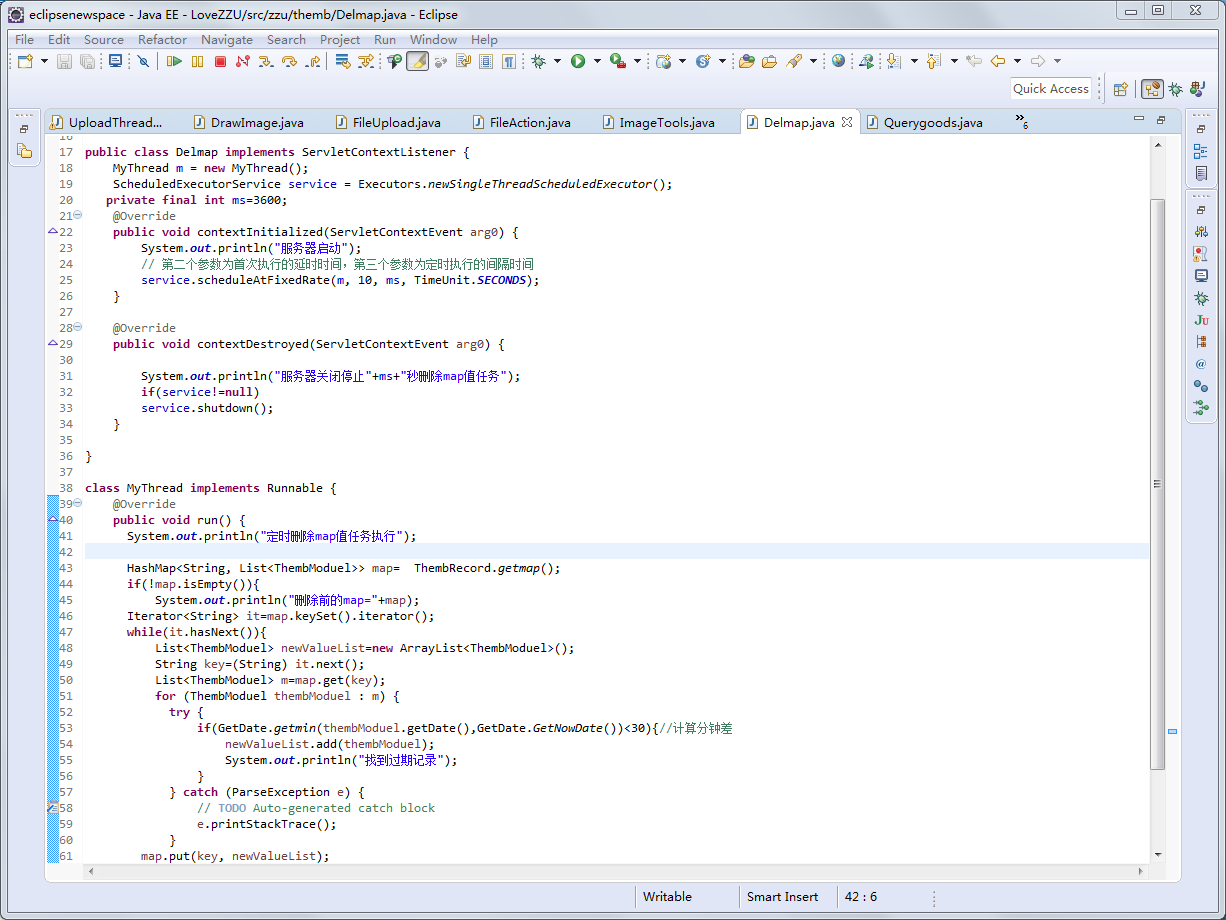Open the Run launch dropdown arrow
The image size is (1226, 920).
(597, 62)
